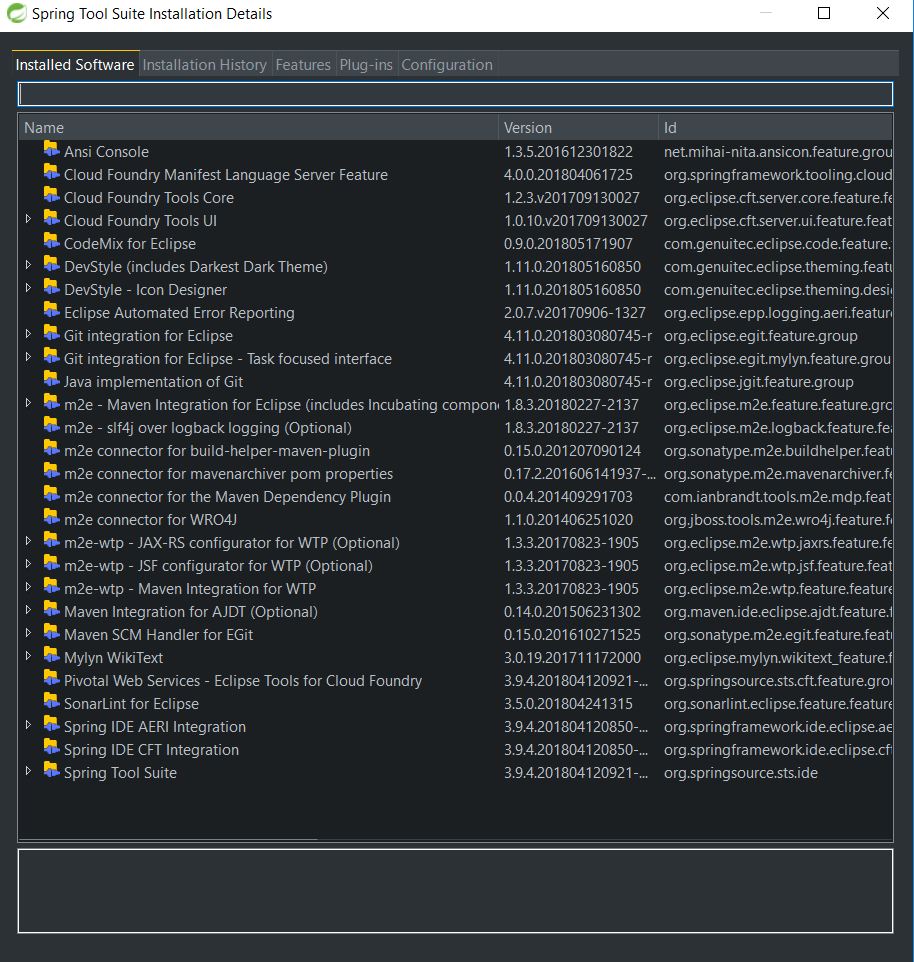This screenshot has height=962, width=914.
Task: Switch to the Installed Software tab
Action: [x=75, y=64]
